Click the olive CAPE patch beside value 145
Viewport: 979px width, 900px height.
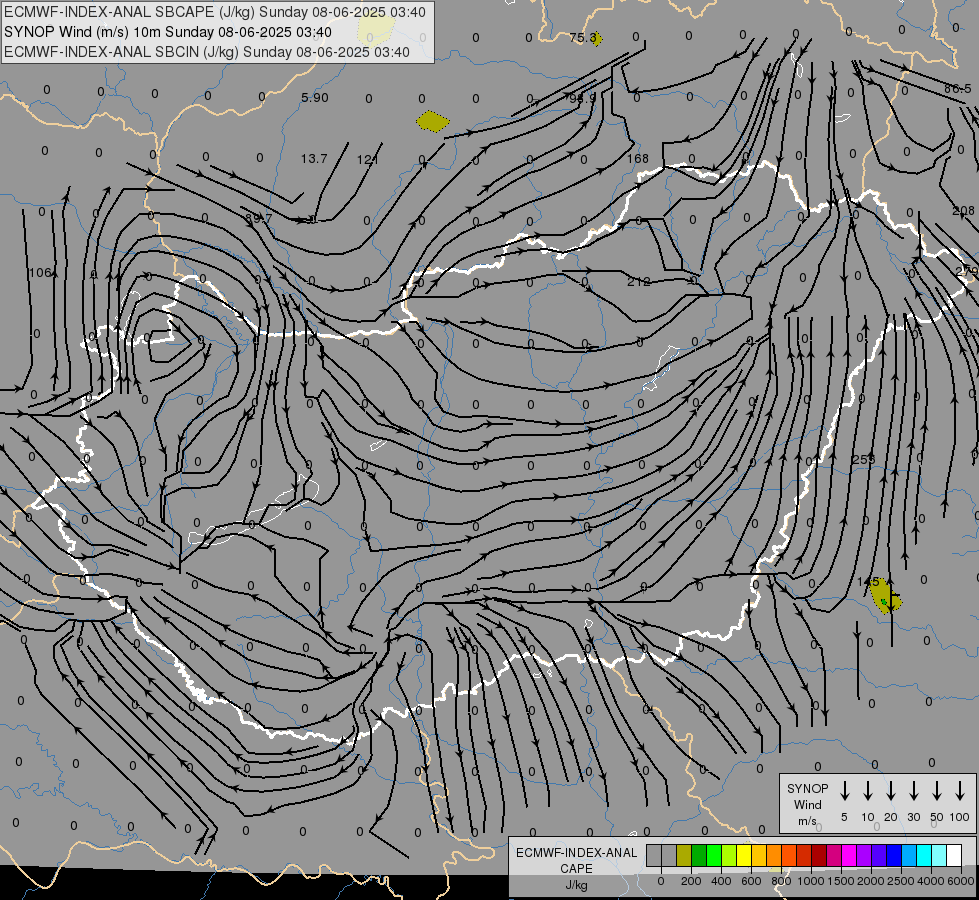[885, 597]
